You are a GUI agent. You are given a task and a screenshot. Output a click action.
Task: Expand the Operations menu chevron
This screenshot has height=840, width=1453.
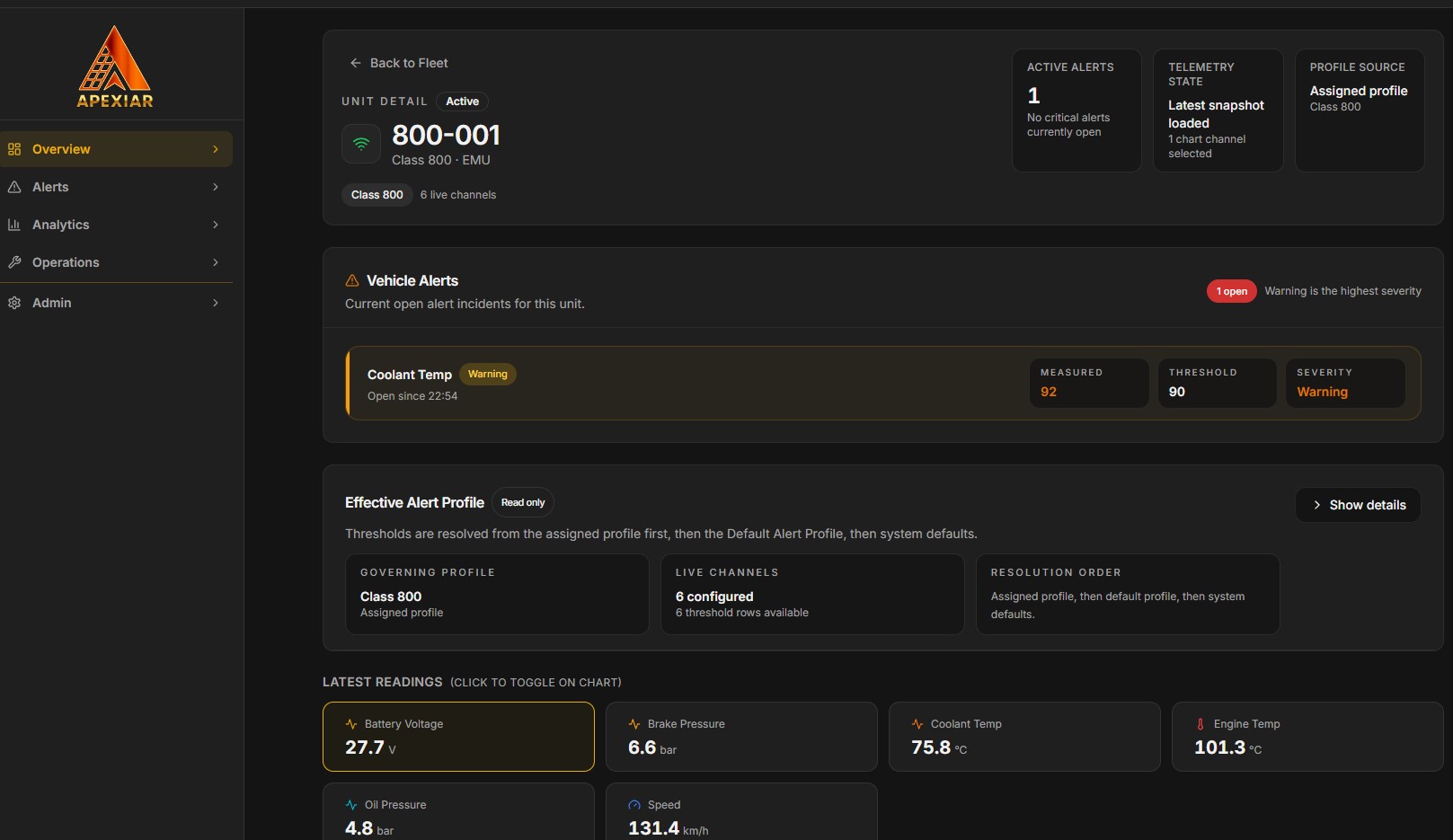(216, 262)
